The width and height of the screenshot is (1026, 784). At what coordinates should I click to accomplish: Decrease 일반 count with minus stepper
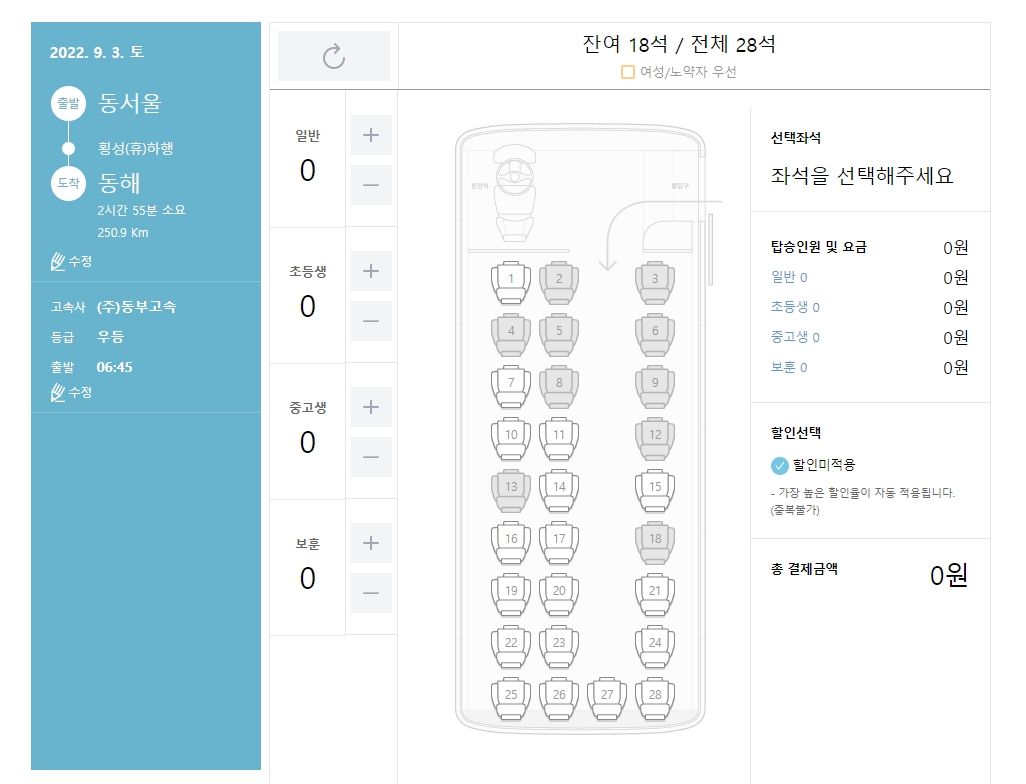click(x=371, y=185)
